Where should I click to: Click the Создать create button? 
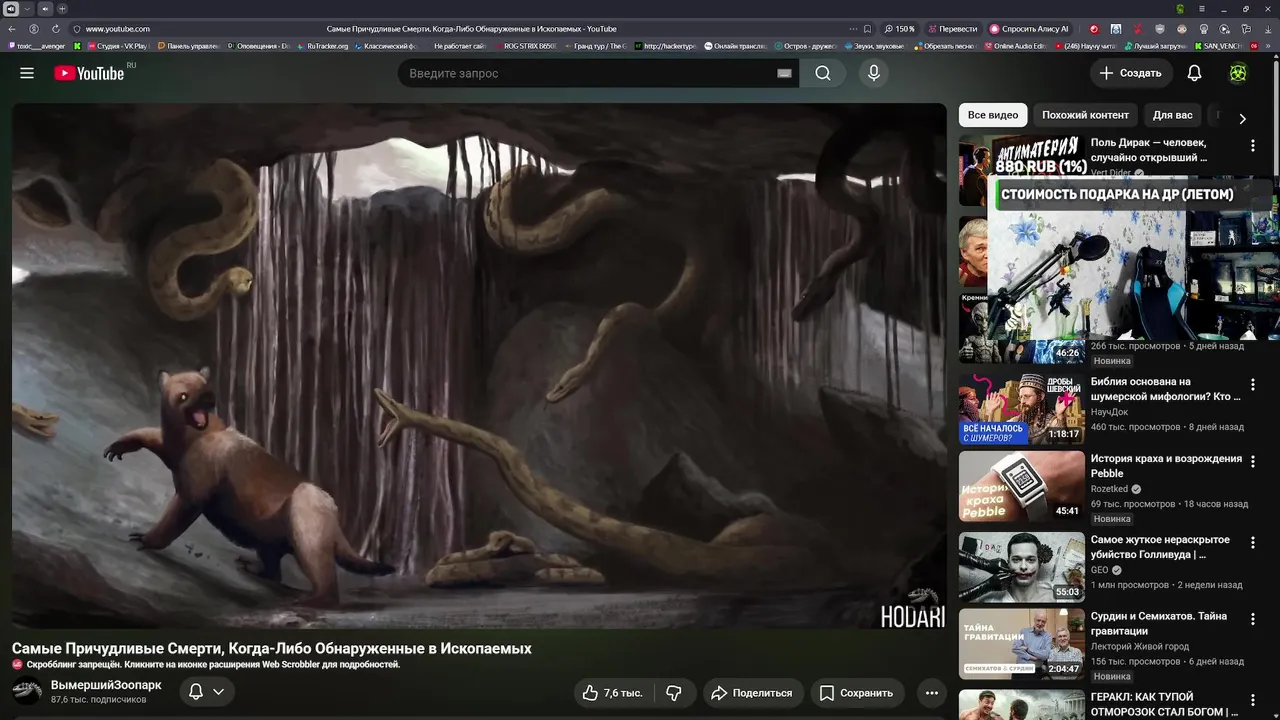1131,73
